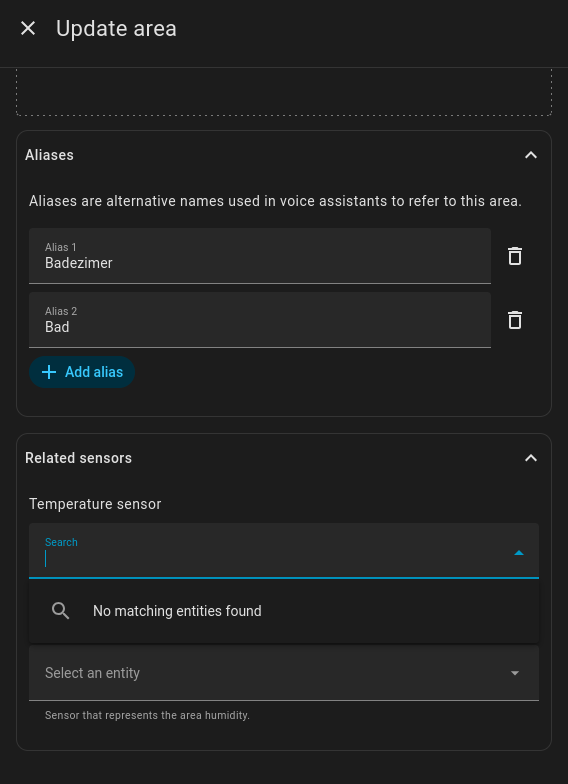Click the Update area title
This screenshot has width=568, height=784.
click(116, 28)
